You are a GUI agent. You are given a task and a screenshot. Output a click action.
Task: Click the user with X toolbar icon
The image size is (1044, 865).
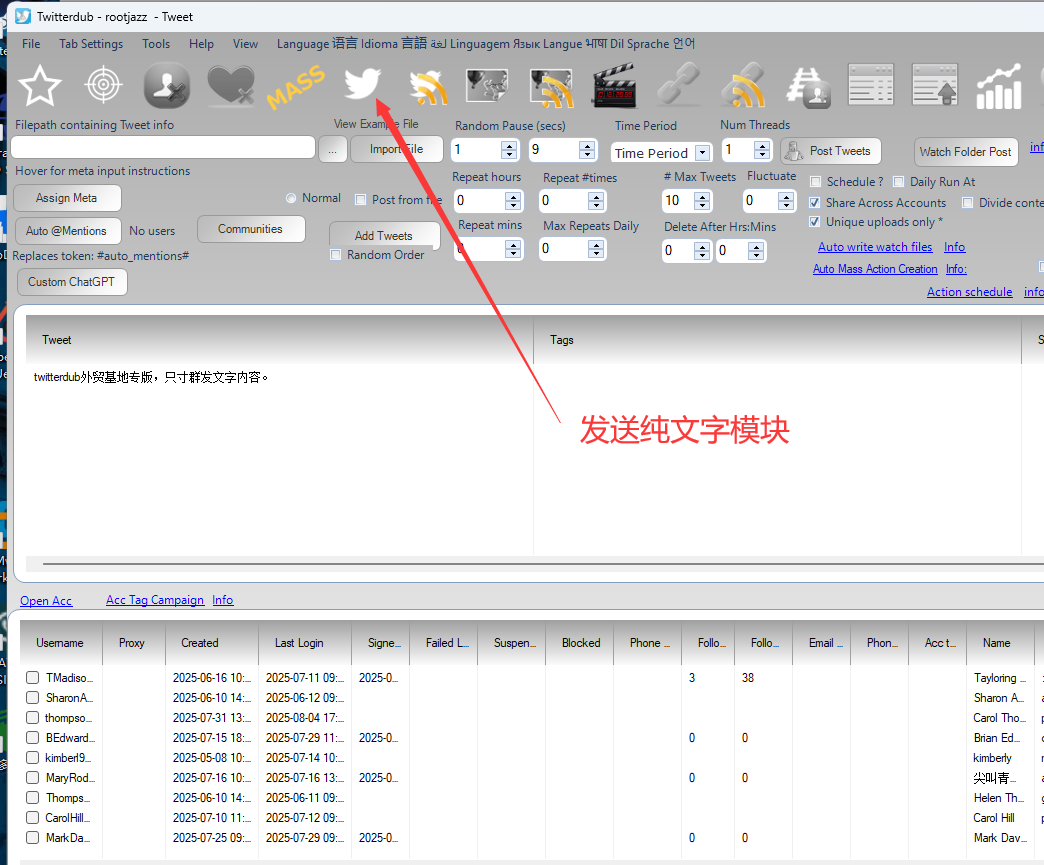pyautogui.click(x=166, y=86)
